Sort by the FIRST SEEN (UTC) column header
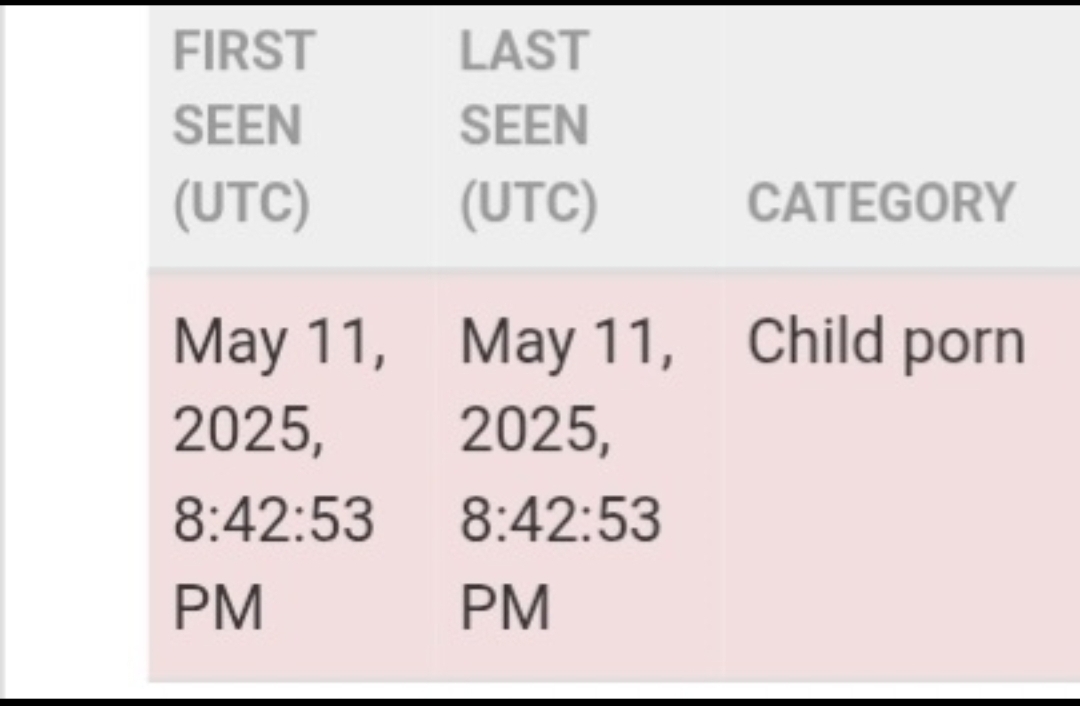1080x706 pixels. [244, 127]
